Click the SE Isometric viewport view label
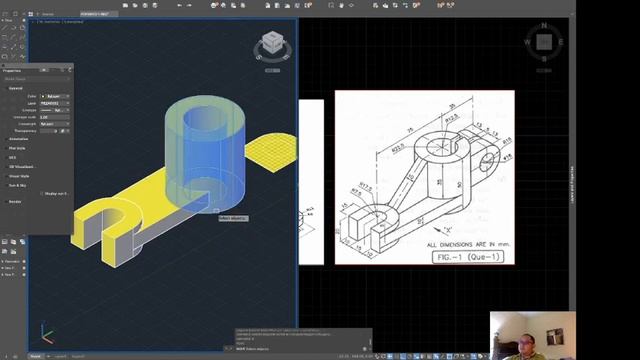 pyautogui.click(x=50, y=22)
